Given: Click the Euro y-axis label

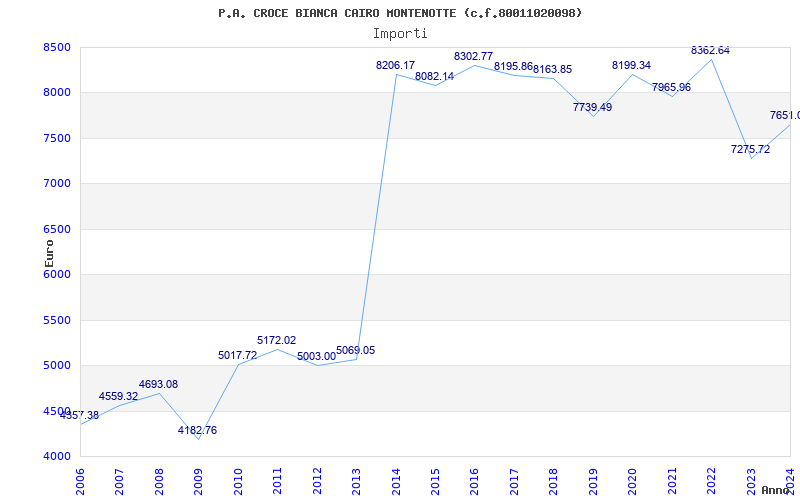Looking at the screenshot, I should (x=49, y=252).
